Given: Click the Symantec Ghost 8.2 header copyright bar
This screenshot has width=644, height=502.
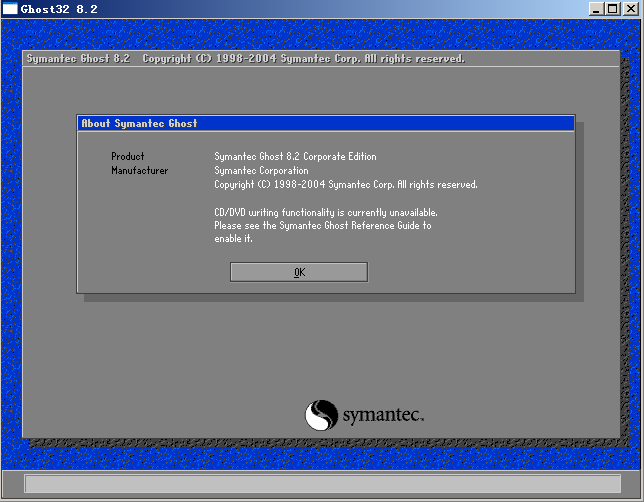Looking at the screenshot, I should (x=321, y=59).
